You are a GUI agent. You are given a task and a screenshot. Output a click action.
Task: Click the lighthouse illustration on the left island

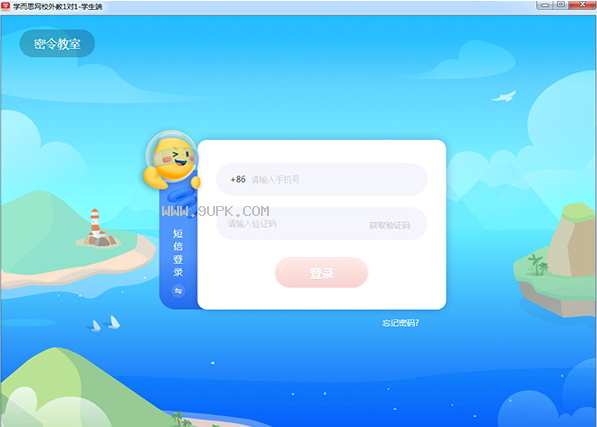click(x=97, y=228)
